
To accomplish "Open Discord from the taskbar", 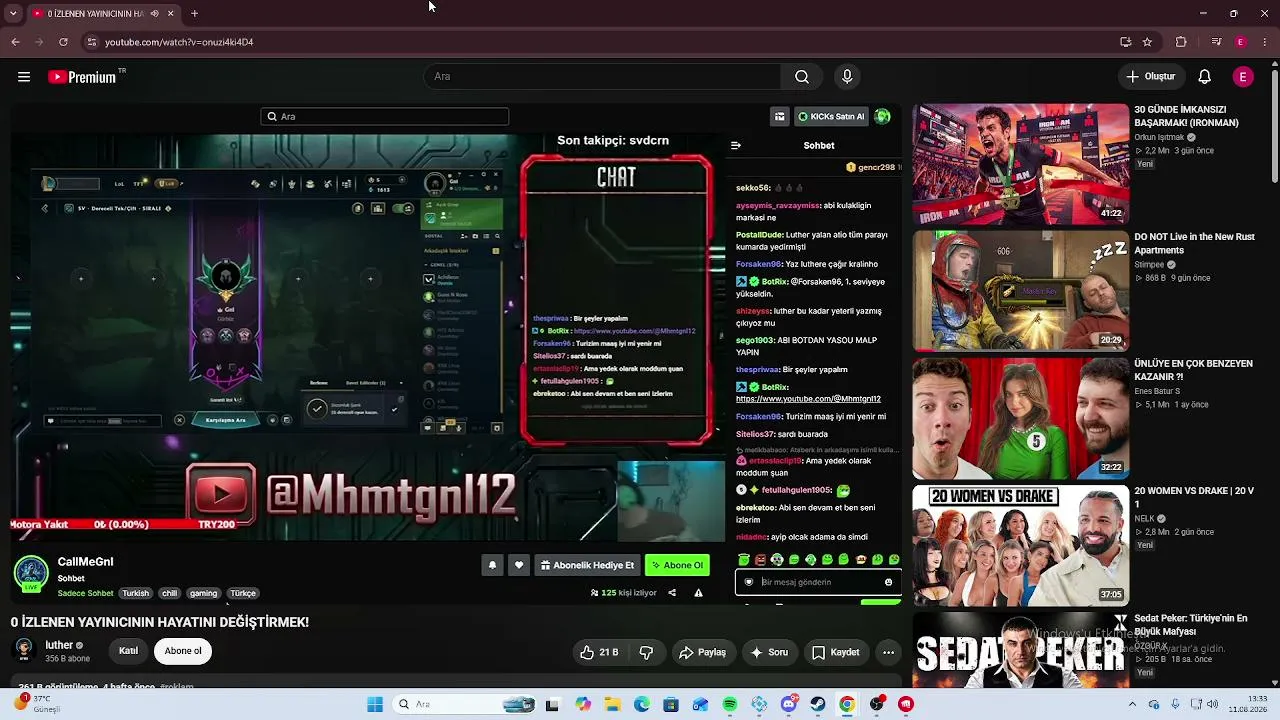I will (789, 704).
